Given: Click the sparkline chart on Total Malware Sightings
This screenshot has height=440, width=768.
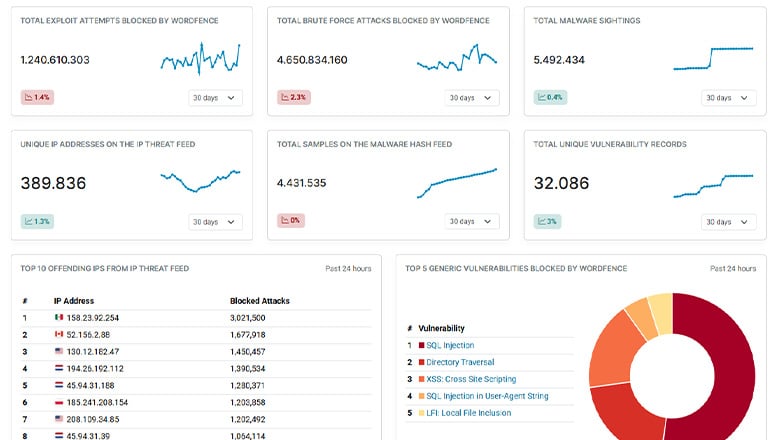Looking at the screenshot, I should click(x=713, y=58).
